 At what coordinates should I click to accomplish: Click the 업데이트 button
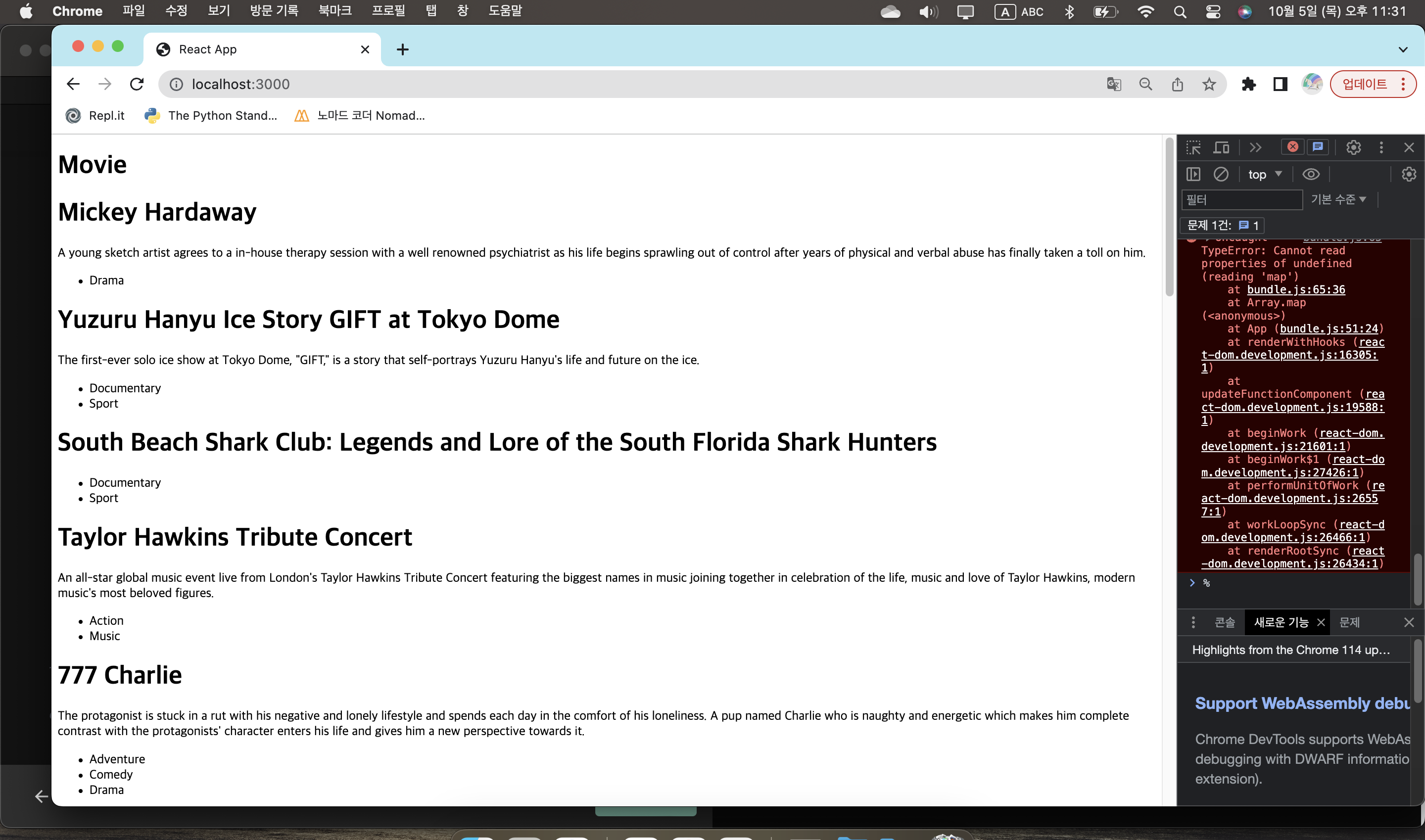pyautogui.click(x=1365, y=84)
